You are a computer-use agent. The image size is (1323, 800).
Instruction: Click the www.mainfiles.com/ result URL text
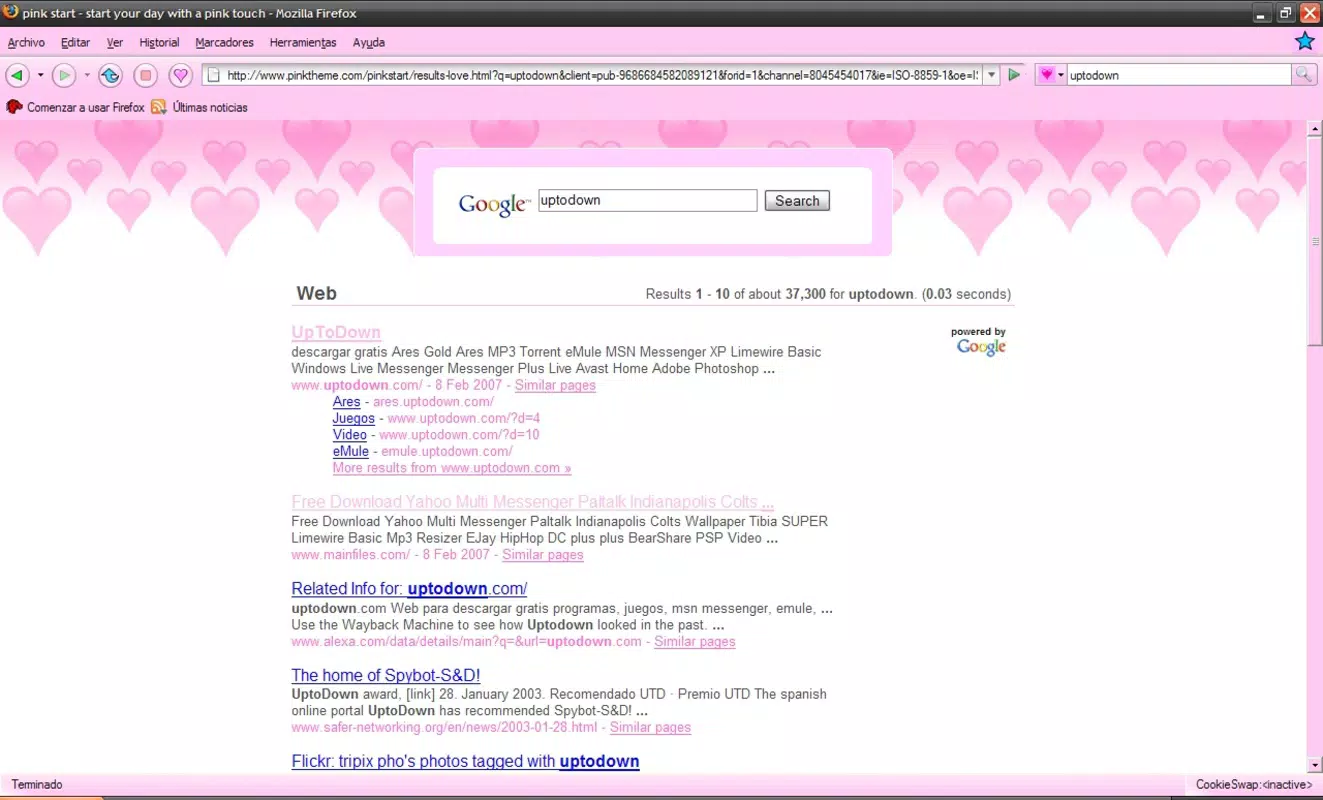tap(351, 555)
